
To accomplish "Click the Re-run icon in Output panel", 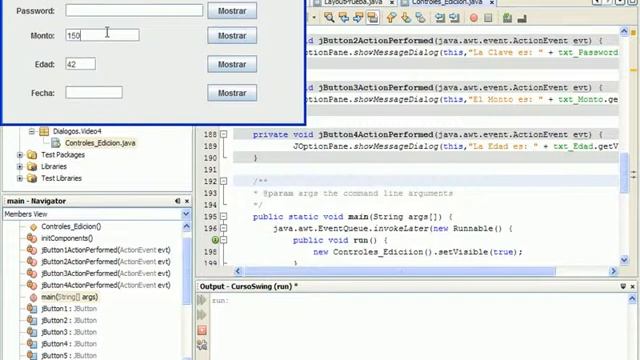I will tap(202, 300).
